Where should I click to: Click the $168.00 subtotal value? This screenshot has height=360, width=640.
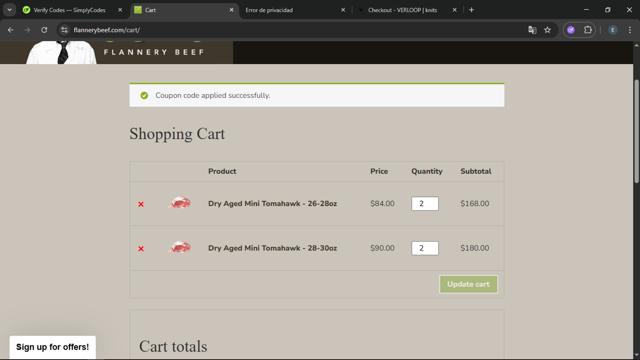click(475, 203)
